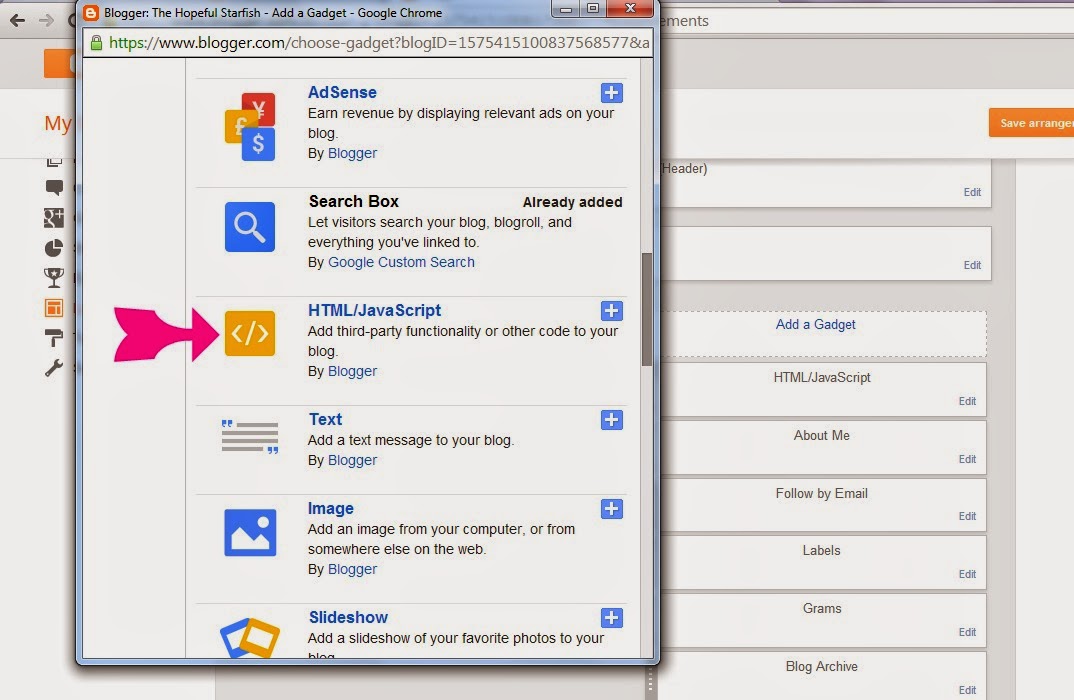Click the Image gadget picture icon

[x=250, y=532]
